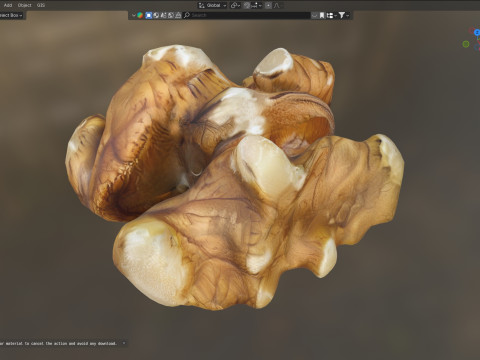Image resolution: width=480 pixels, height=360 pixels.
Task: Click the green Y axis gizmo ball
Action: pyautogui.click(x=466, y=44)
